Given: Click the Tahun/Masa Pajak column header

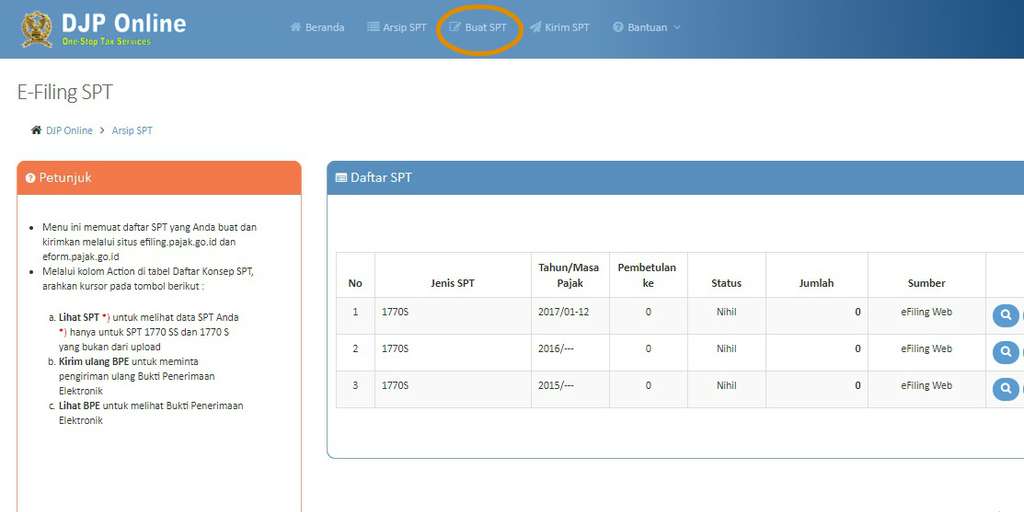Looking at the screenshot, I should [x=568, y=275].
